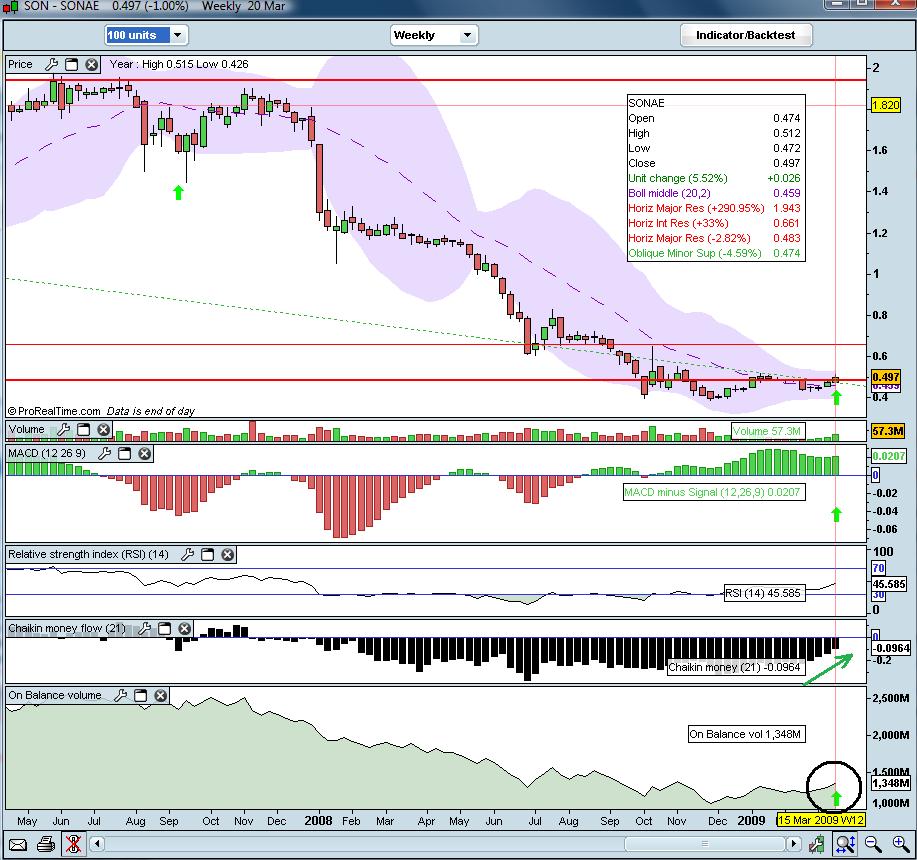Open the MACD indicator wrench settings
The image size is (917, 860).
tap(105, 453)
